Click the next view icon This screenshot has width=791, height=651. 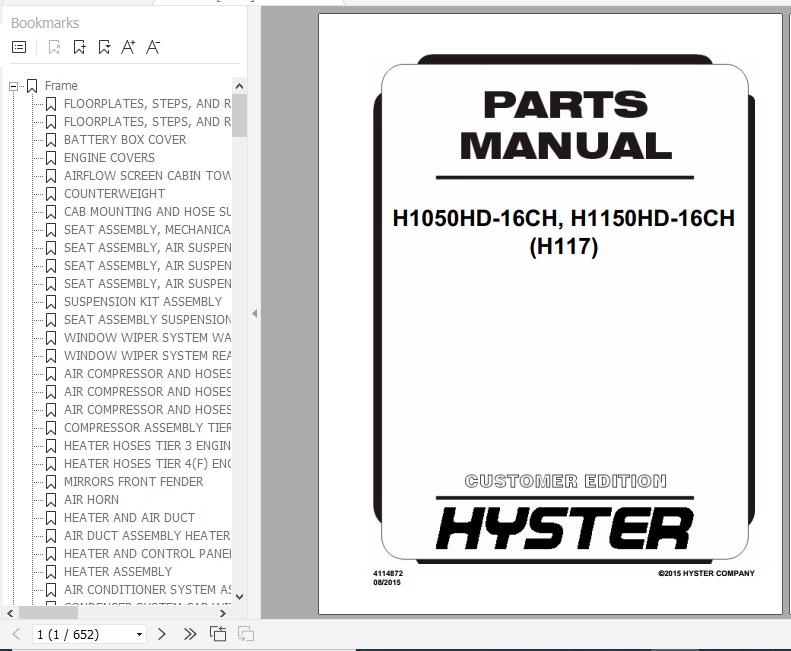pyautogui.click(x=246, y=634)
